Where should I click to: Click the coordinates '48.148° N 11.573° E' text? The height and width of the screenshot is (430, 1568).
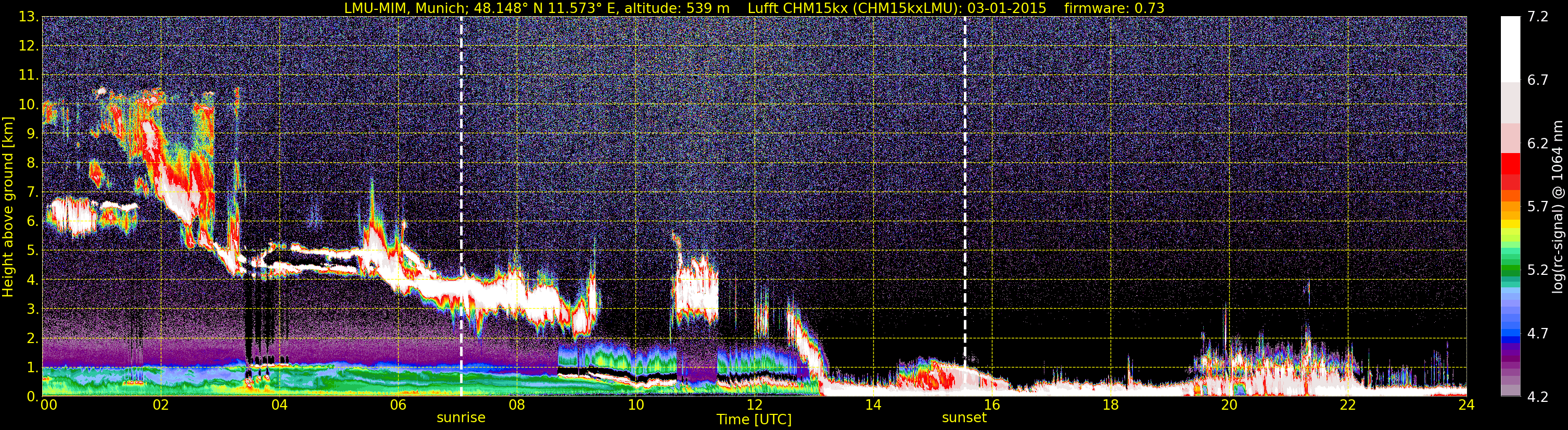[x=552, y=8]
